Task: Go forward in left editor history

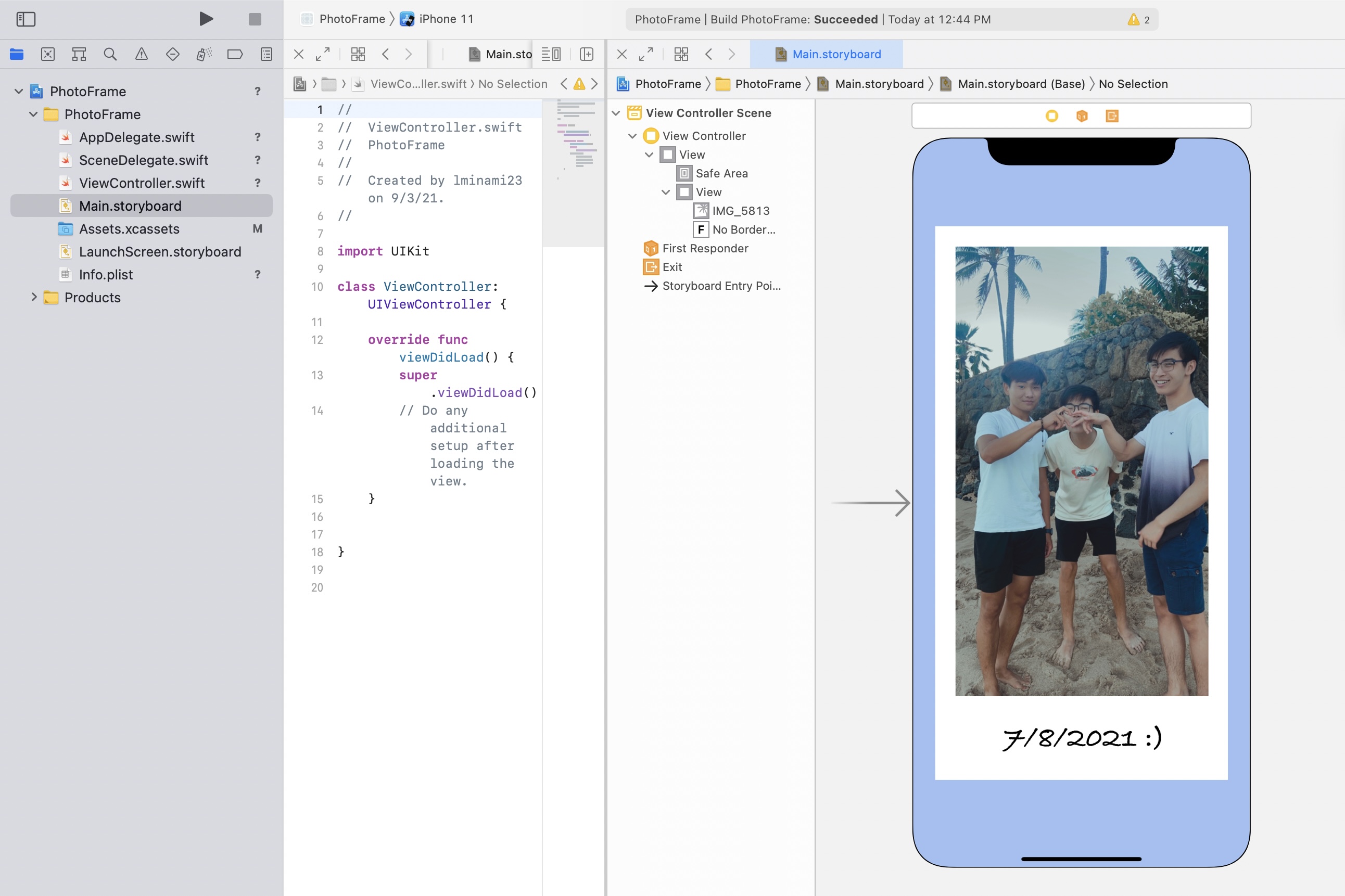Action: [409, 54]
